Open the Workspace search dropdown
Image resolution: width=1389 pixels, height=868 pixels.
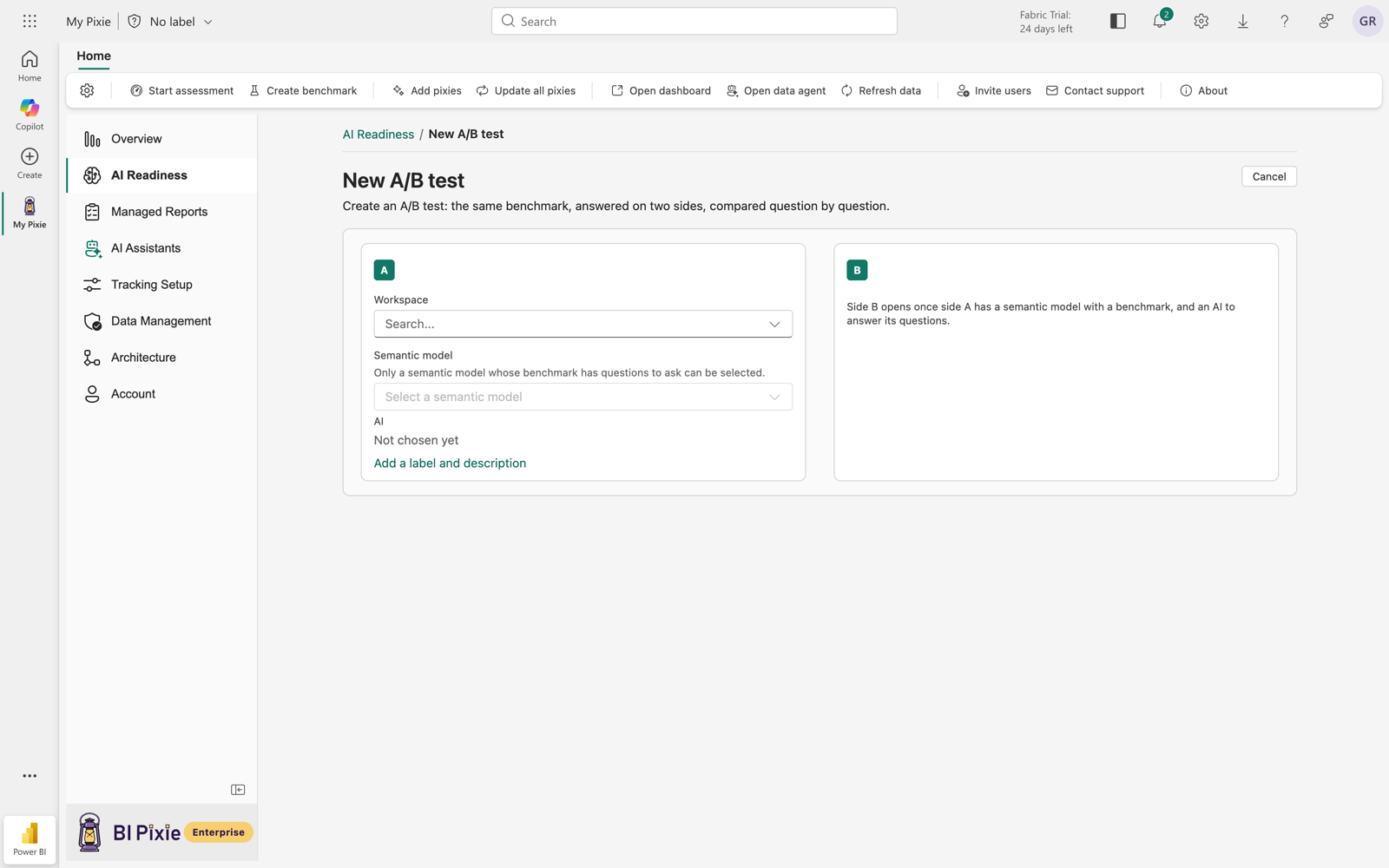[583, 324]
